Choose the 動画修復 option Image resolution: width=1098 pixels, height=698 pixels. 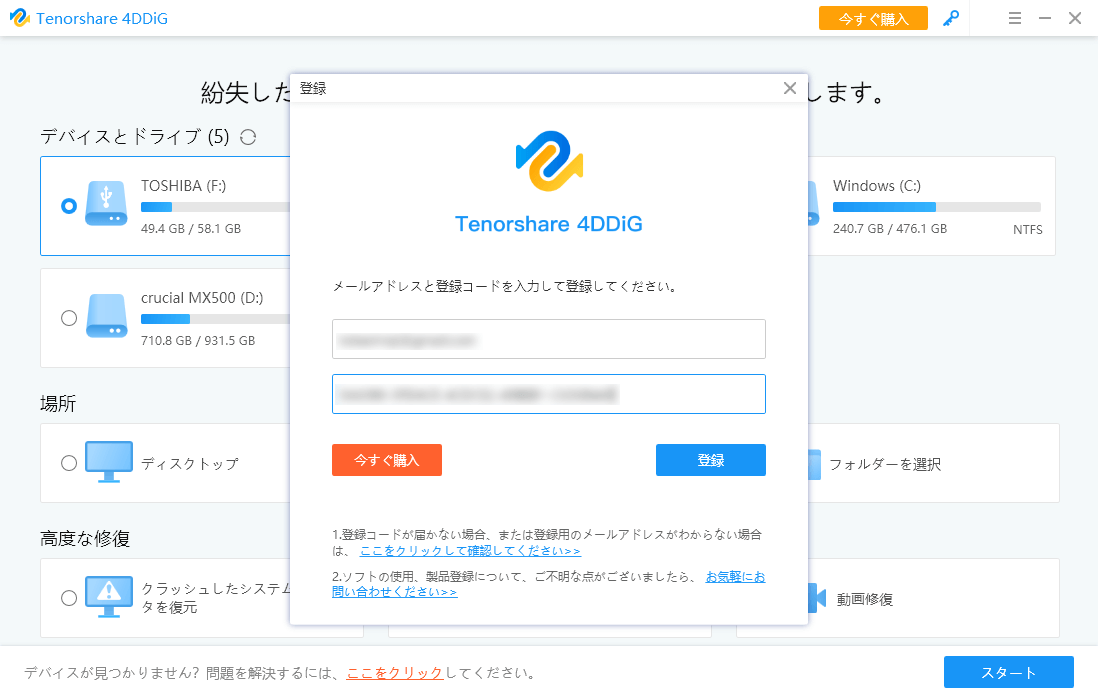point(865,599)
